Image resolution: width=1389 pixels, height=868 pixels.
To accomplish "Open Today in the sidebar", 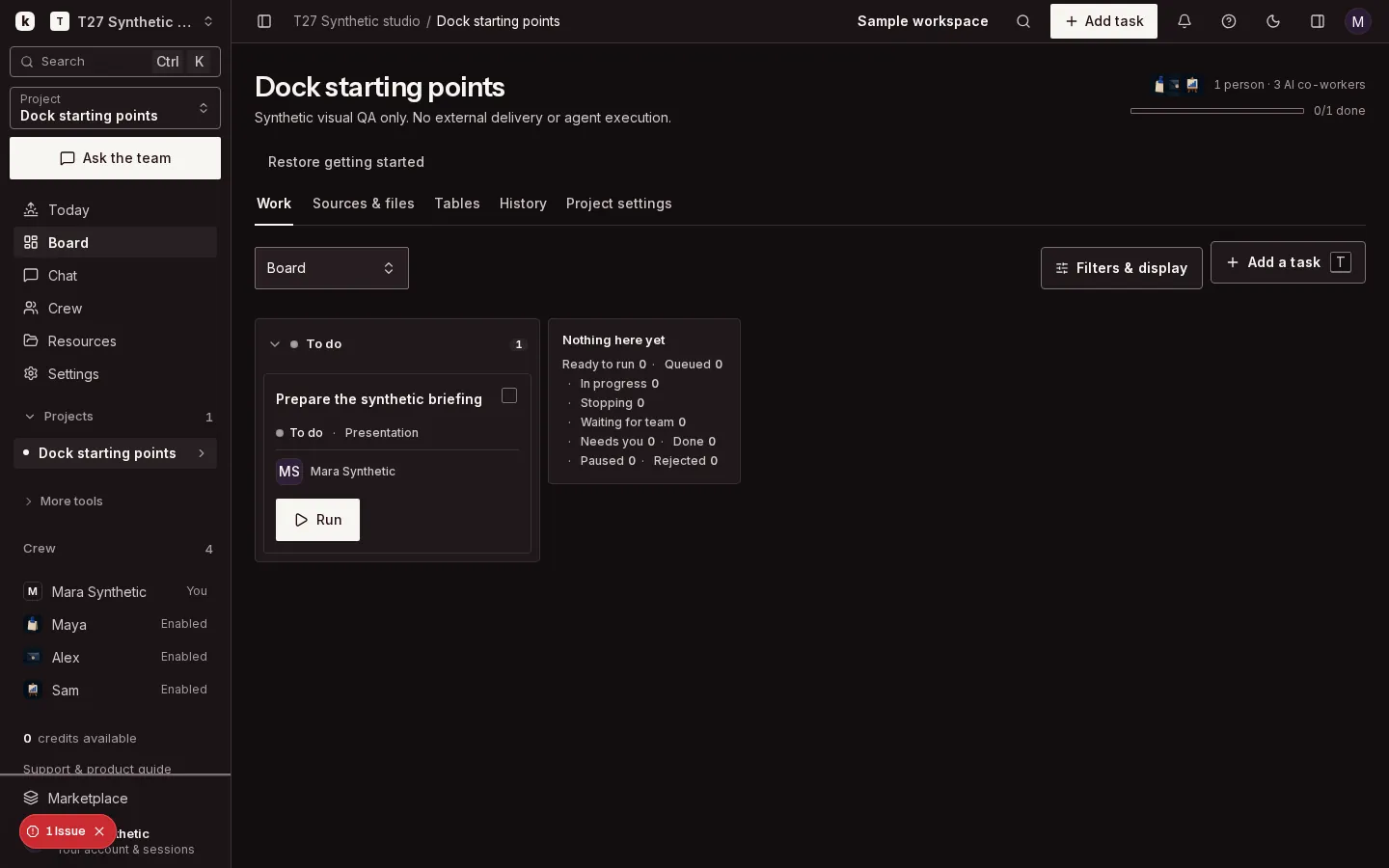I will [115, 210].
